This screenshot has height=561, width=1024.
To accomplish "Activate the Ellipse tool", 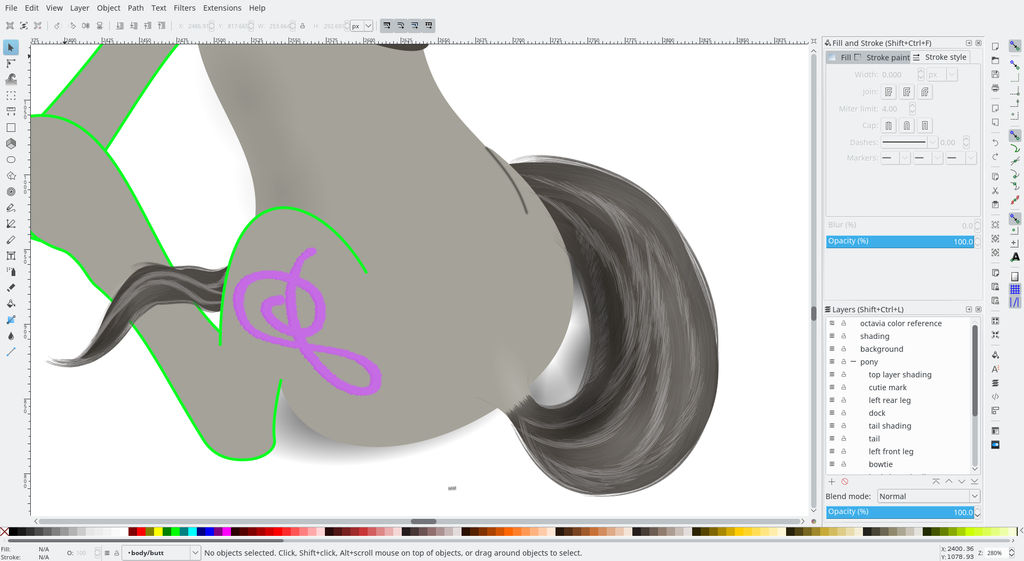I will 10,159.
